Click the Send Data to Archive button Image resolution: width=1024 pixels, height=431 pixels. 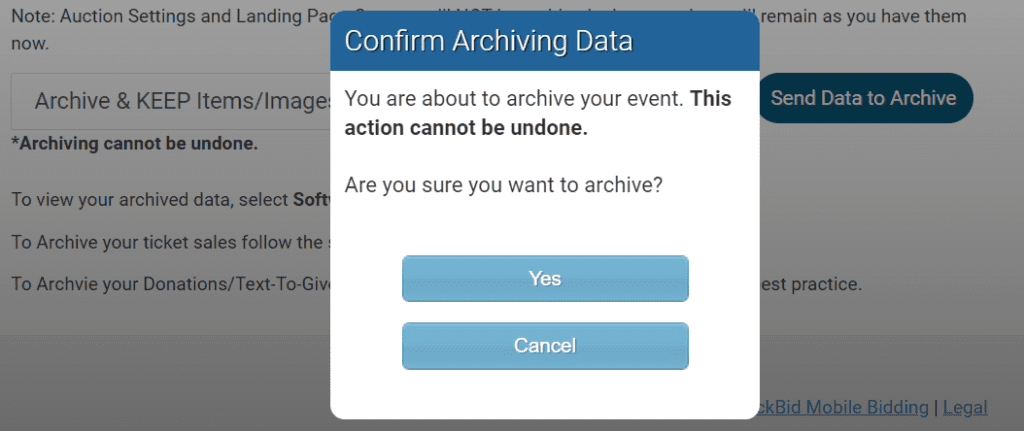click(x=863, y=98)
